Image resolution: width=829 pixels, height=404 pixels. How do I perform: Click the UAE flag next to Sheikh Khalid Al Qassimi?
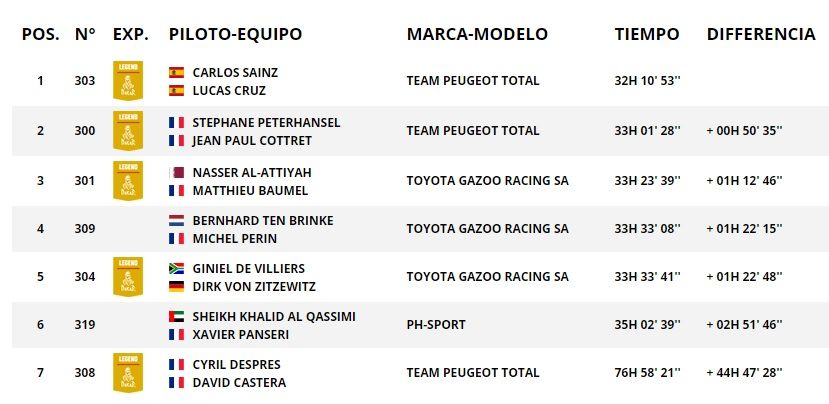[177, 317]
